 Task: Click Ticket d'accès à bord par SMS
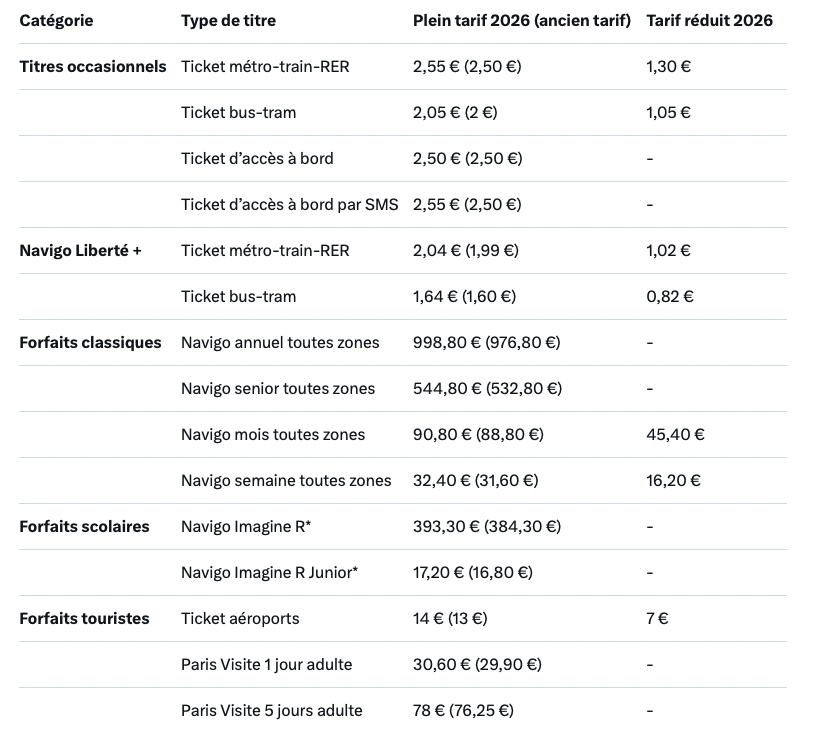pyautogui.click(x=289, y=204)
